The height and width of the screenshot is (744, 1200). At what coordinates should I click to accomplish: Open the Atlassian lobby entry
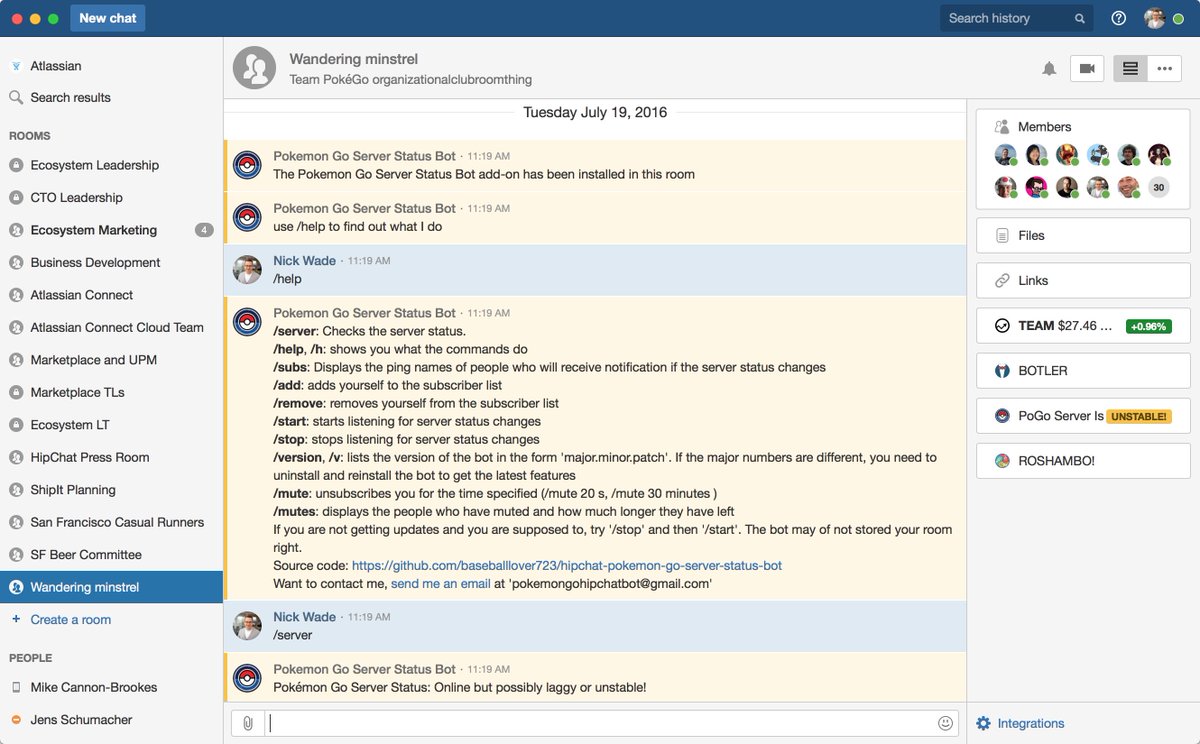[111, 66]
